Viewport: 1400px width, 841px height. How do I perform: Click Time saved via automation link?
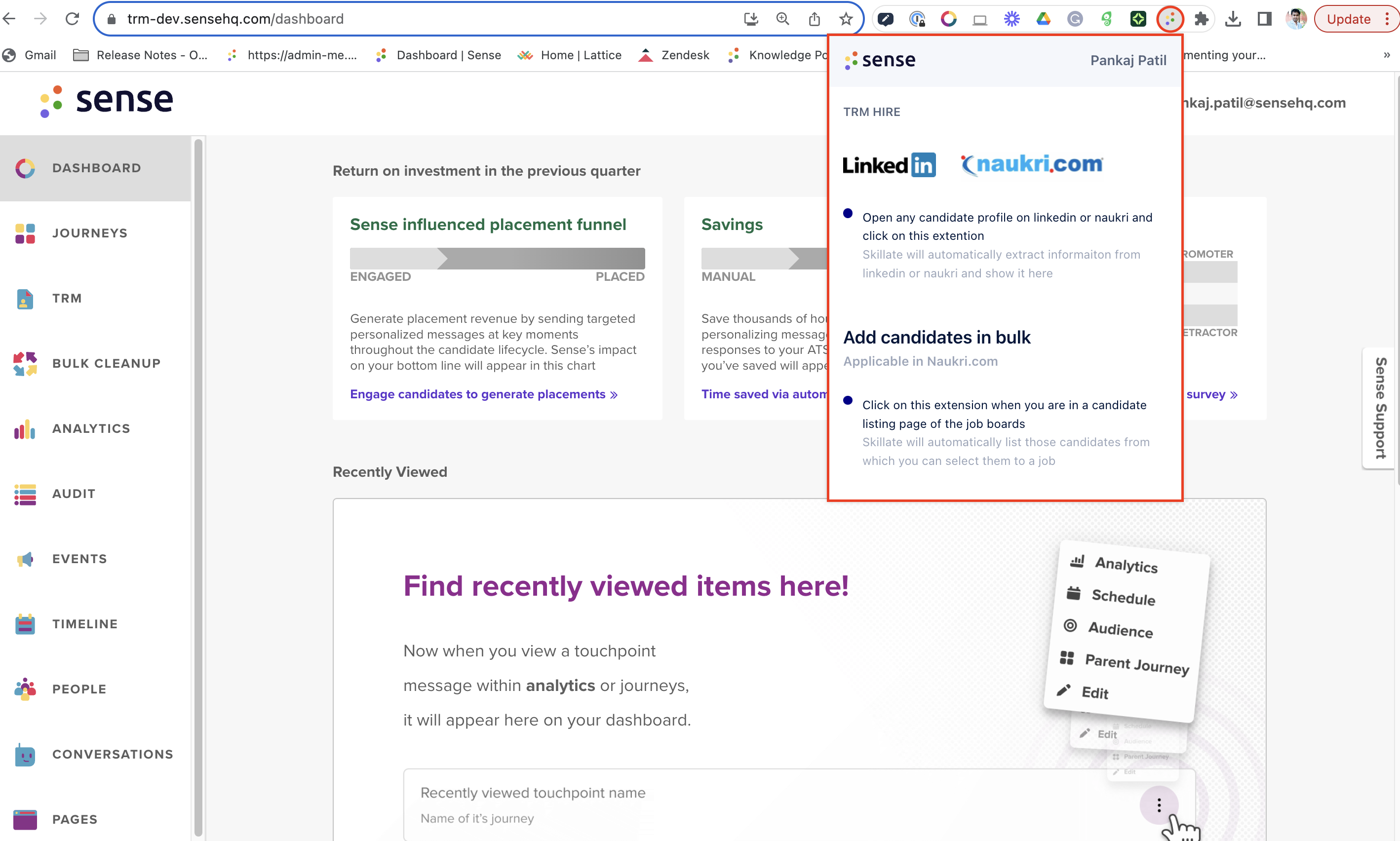pos(764,394)
